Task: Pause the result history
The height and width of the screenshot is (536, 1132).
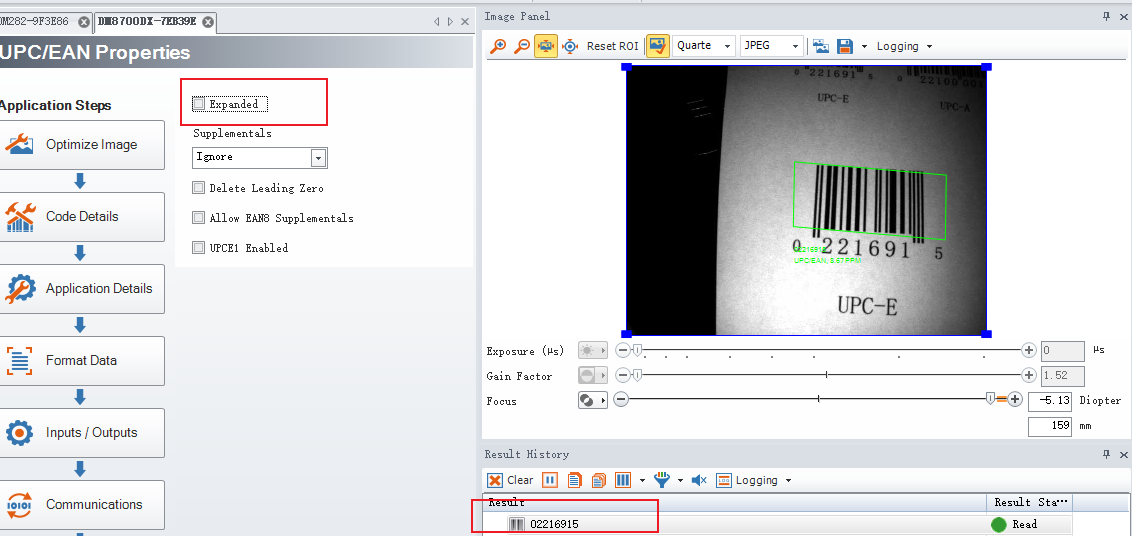Action: click(x=550, y=480)
